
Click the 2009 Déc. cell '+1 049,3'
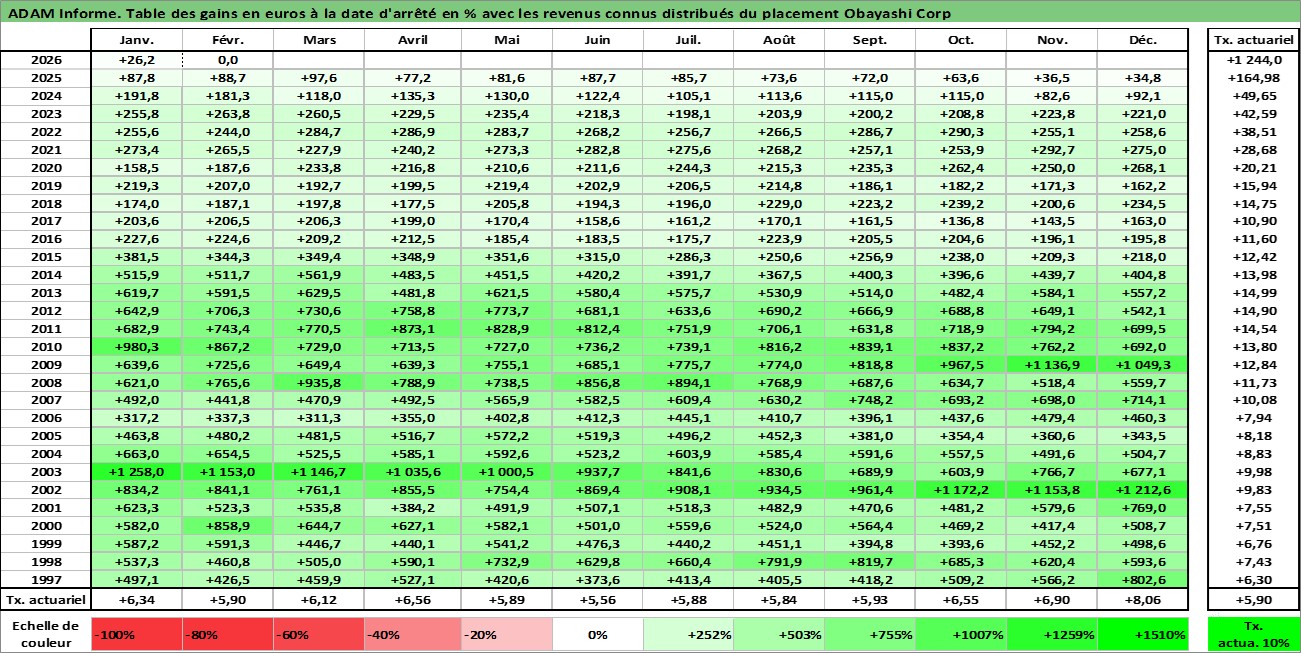point(1143,364)
